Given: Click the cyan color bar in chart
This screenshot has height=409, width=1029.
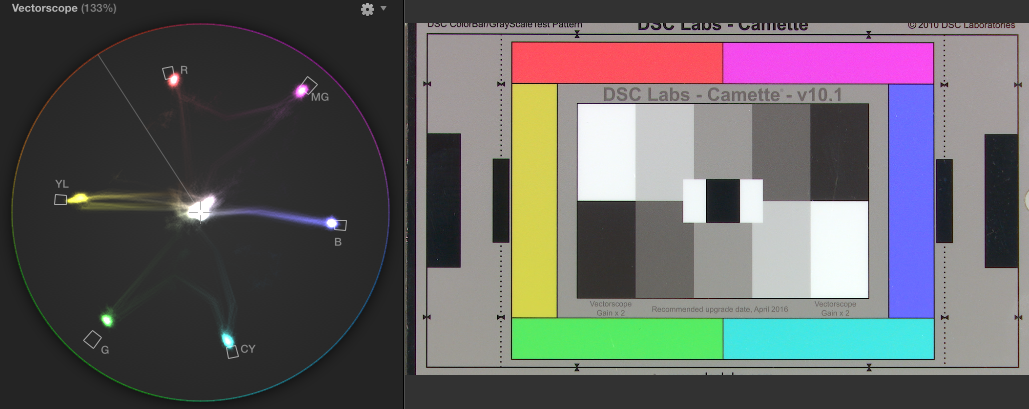Looking at the screenshot, I should (x=828, y=339).
